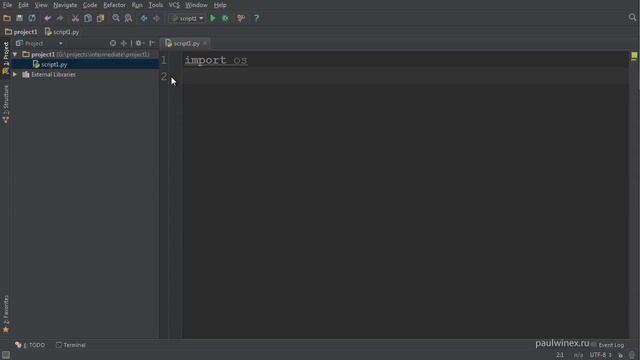
Task: Click the Cut scissors icon
Action: (x=75, y=18)
